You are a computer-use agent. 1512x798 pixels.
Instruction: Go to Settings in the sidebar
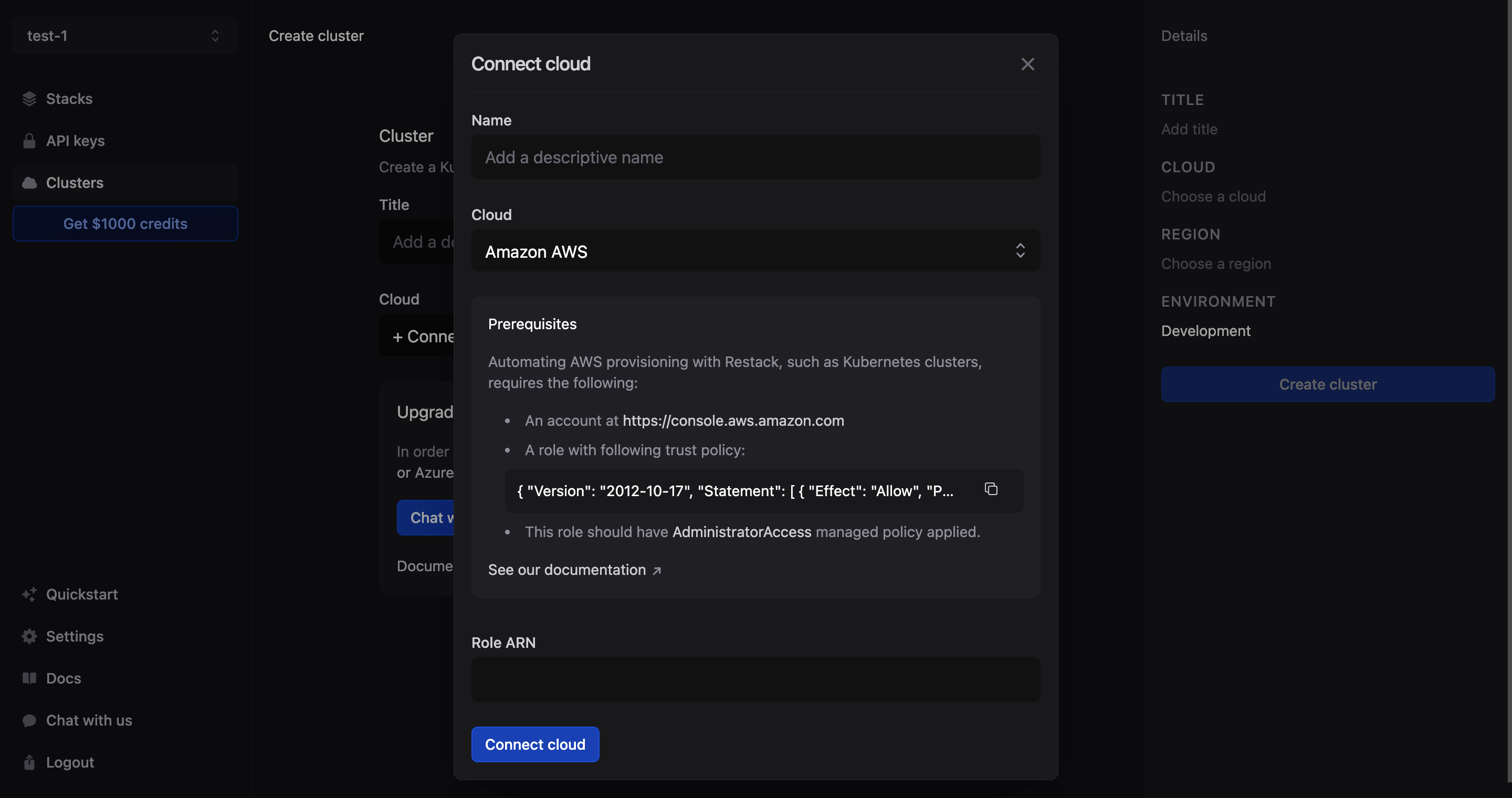(75, 637)
